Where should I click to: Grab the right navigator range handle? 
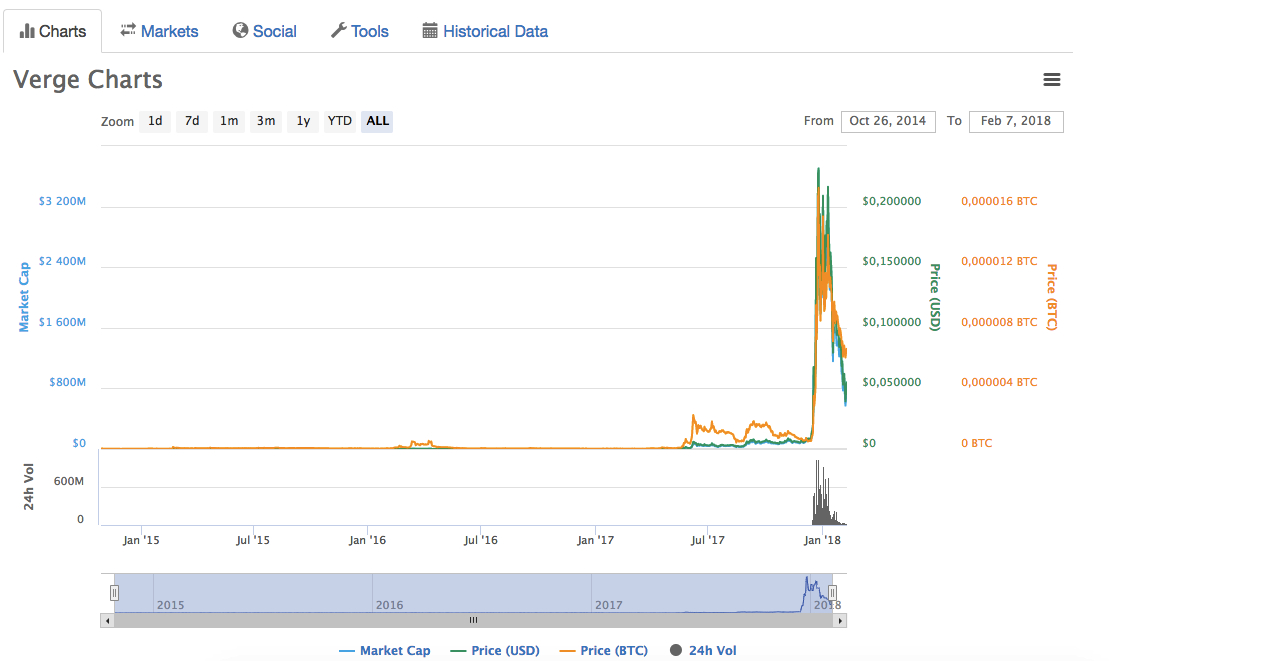(832, 593)
